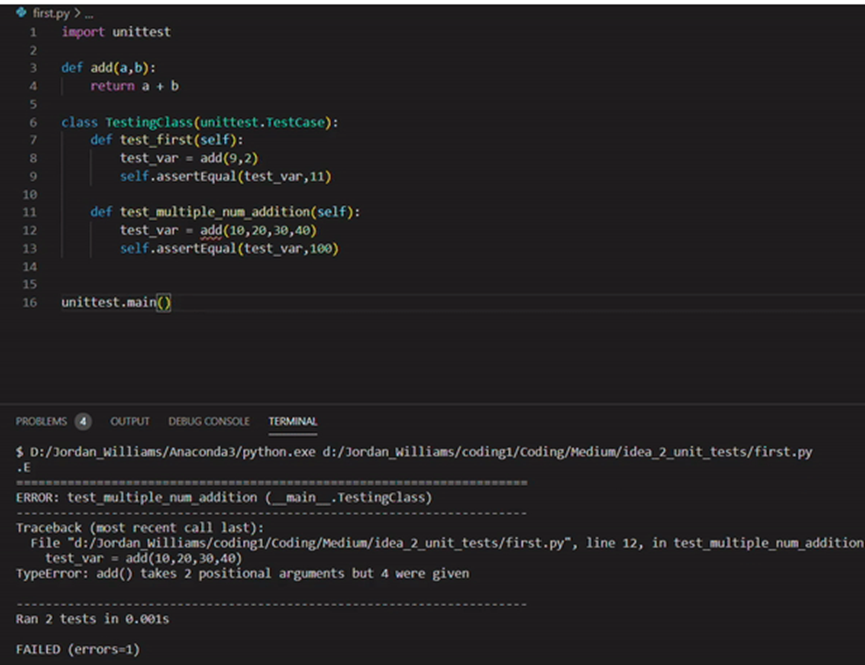Click 'self.assertEqual(test_var,100)' line
This screenshot has height=665, width=865.
[229, 249]
